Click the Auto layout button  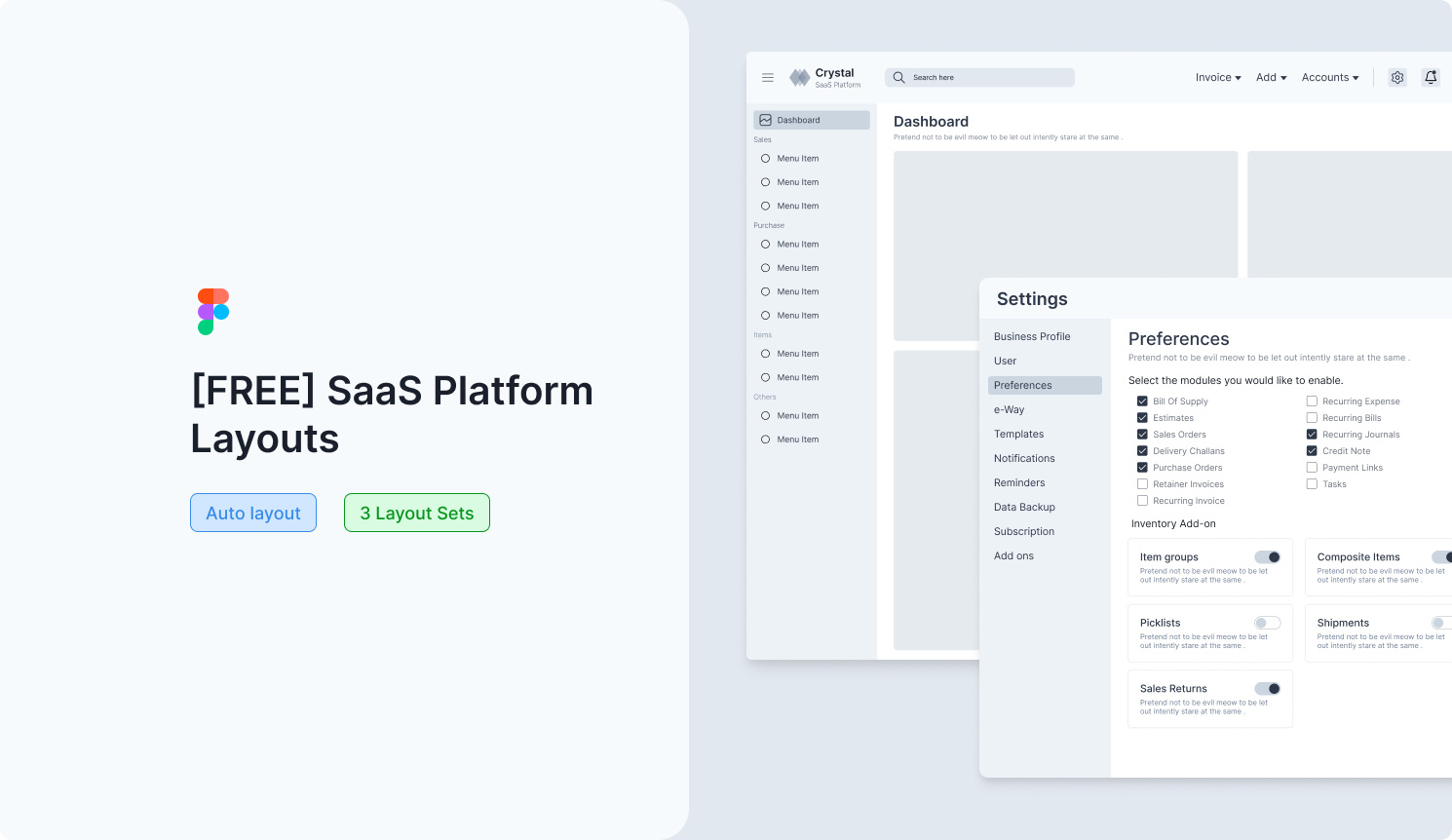coord(253,513)
